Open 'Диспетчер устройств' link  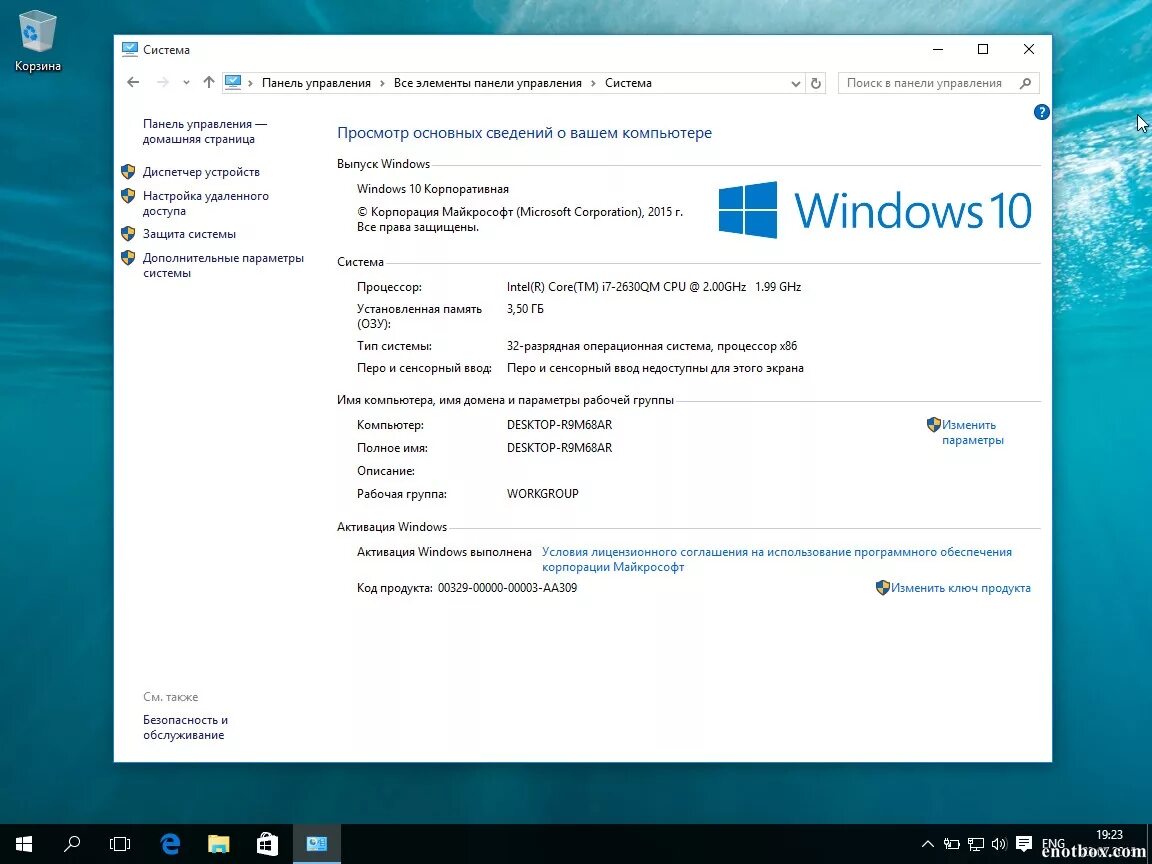[201, 172]
